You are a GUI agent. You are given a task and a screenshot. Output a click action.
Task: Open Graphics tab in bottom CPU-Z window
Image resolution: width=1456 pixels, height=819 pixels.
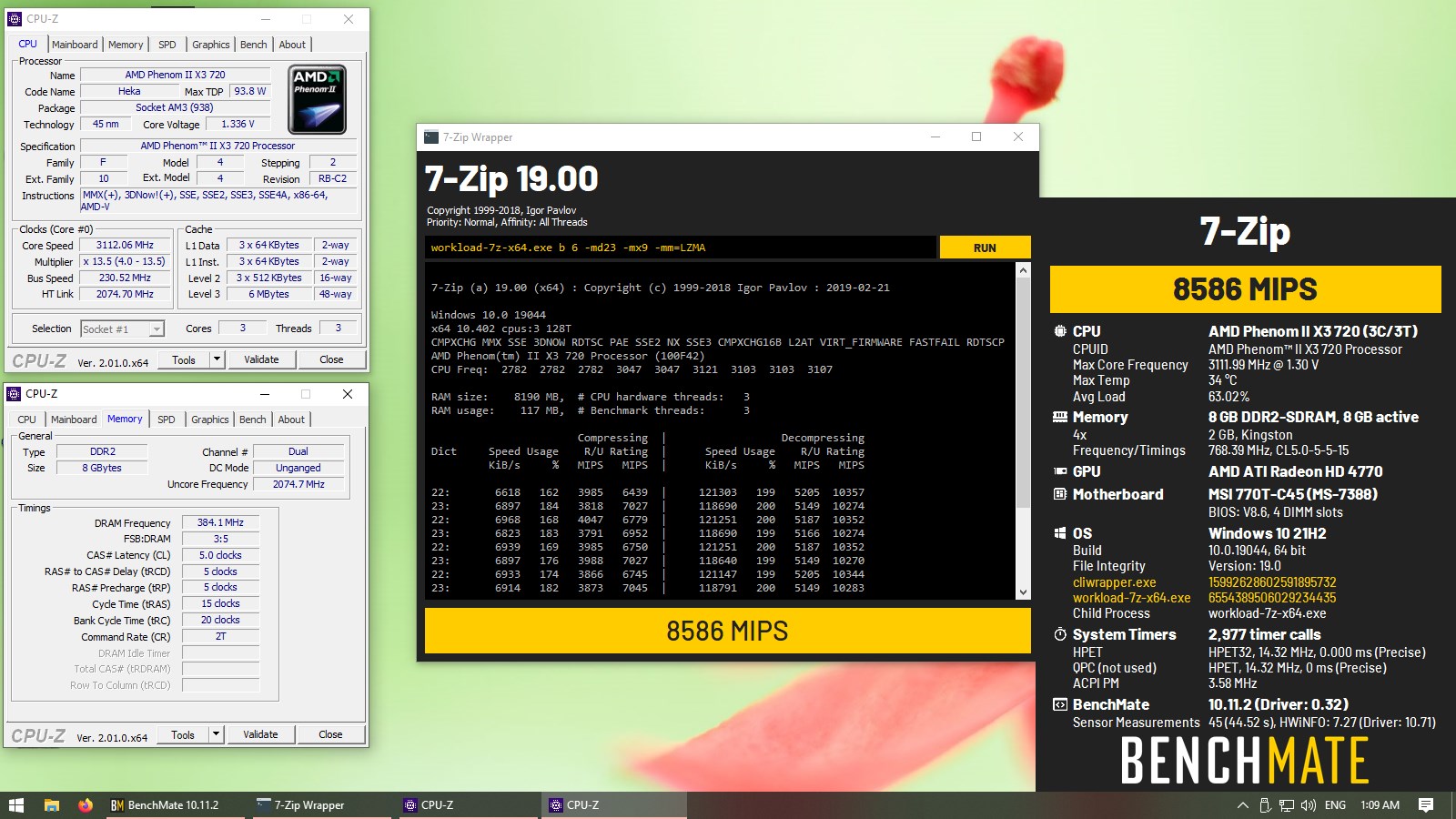[x=210, y=420]
